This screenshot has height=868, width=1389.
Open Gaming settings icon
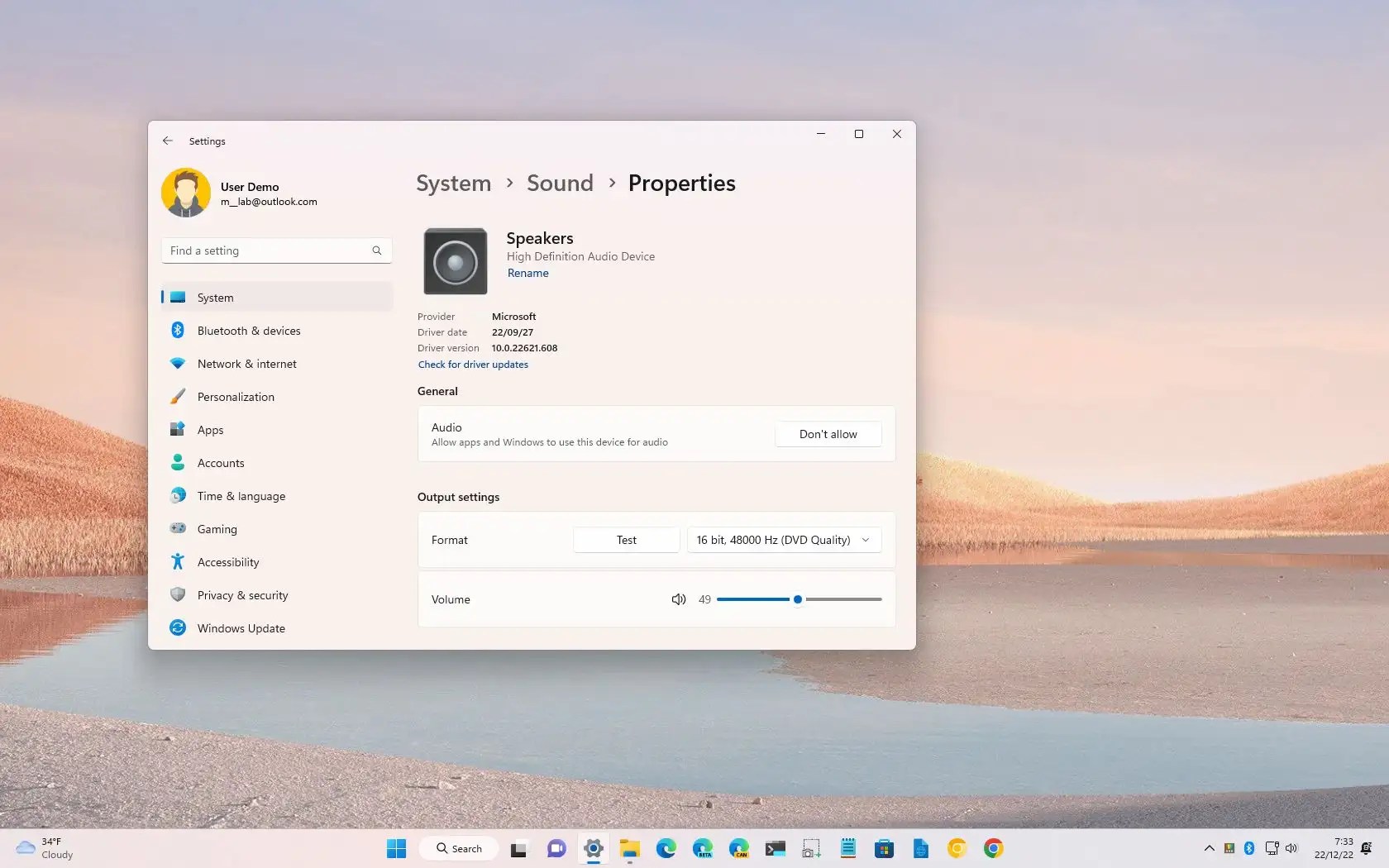pos(179,528)
